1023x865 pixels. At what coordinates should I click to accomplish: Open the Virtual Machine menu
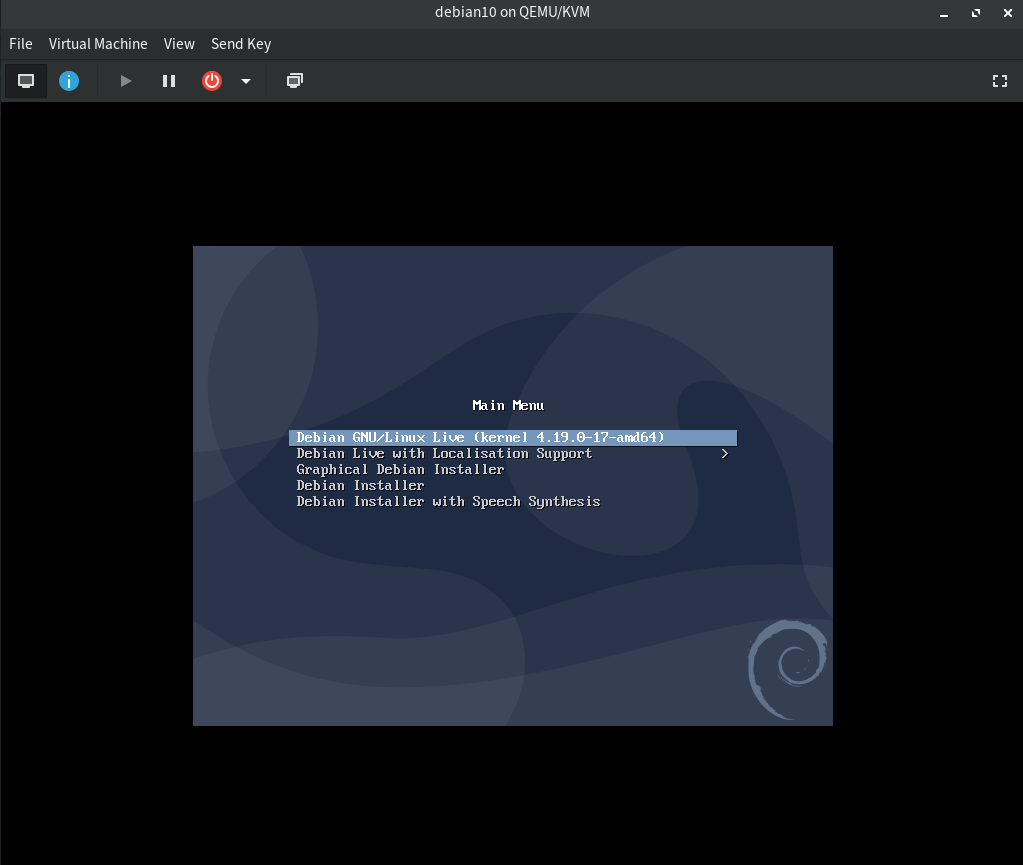[98, 44]
